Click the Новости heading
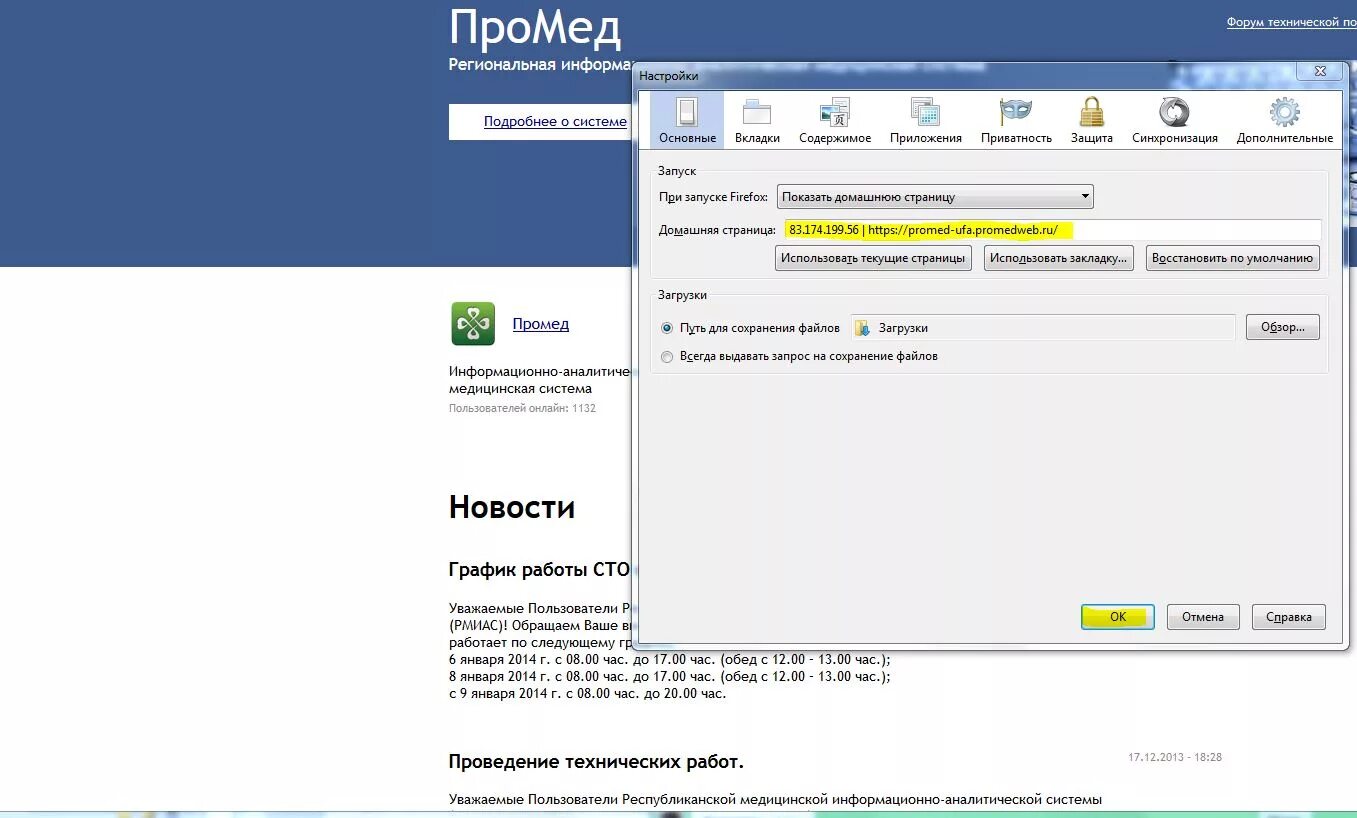 (512, 507)
